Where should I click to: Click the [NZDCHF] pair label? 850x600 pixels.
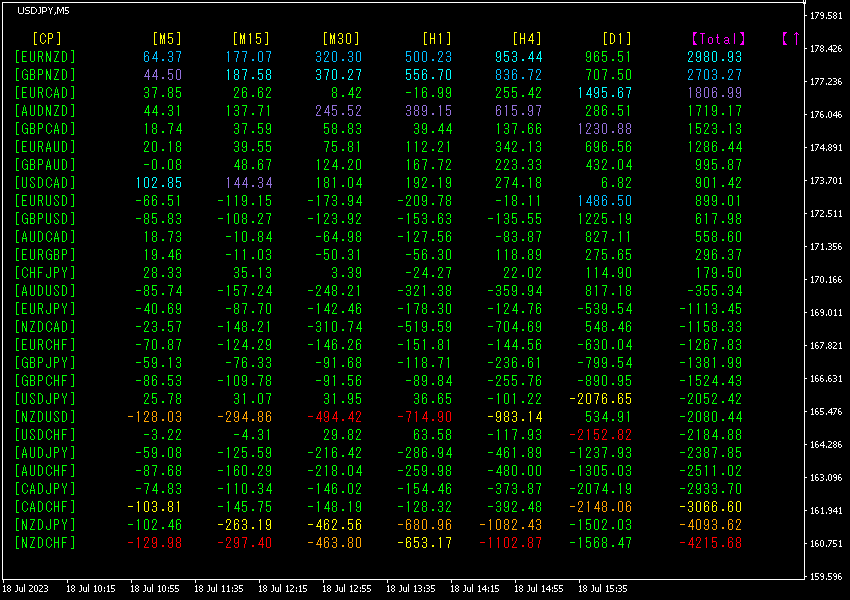[45, 543]
